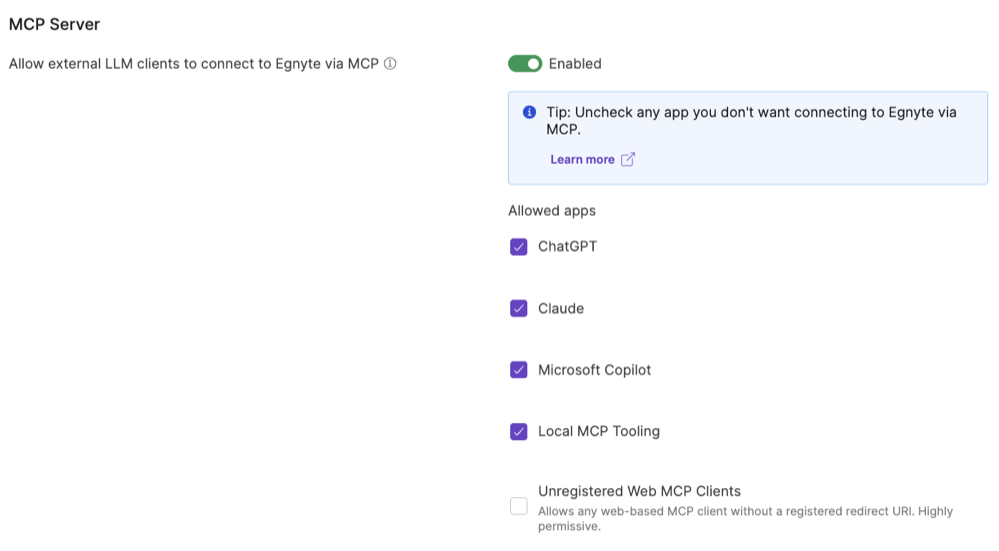The height and width of the screenshot is (551, 999).
Task: Click the Allowed apps heading
Action: (552, 211)
